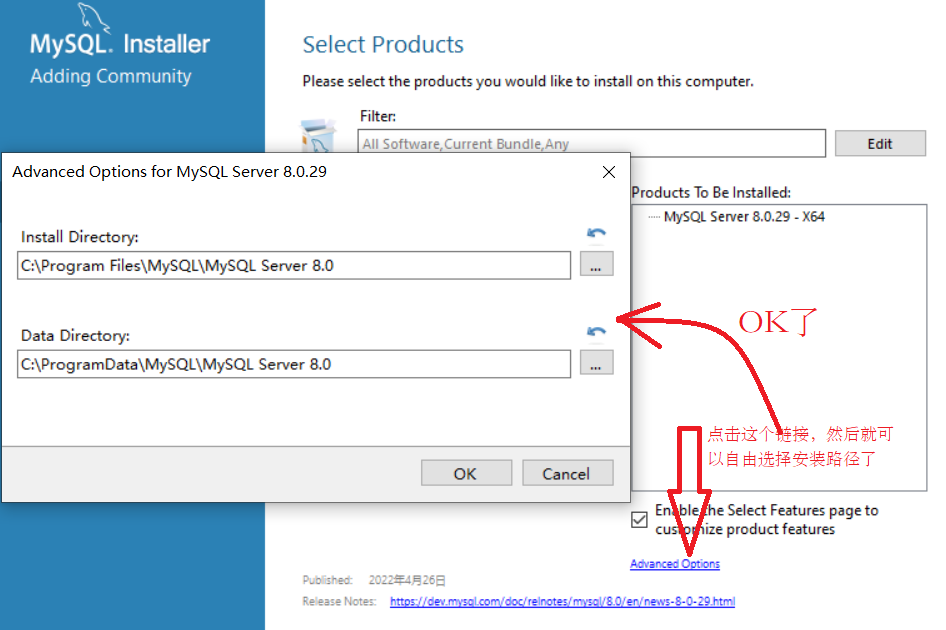Reset Install Directory with the undo arrow

pos(596,233)
